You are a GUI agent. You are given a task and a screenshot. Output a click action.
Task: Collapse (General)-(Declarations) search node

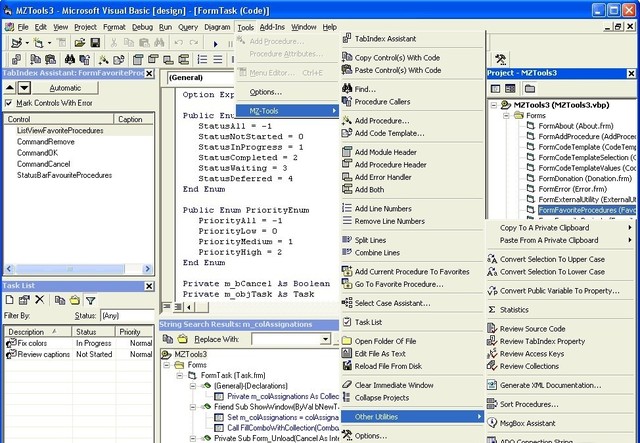[x=193, y=386]
